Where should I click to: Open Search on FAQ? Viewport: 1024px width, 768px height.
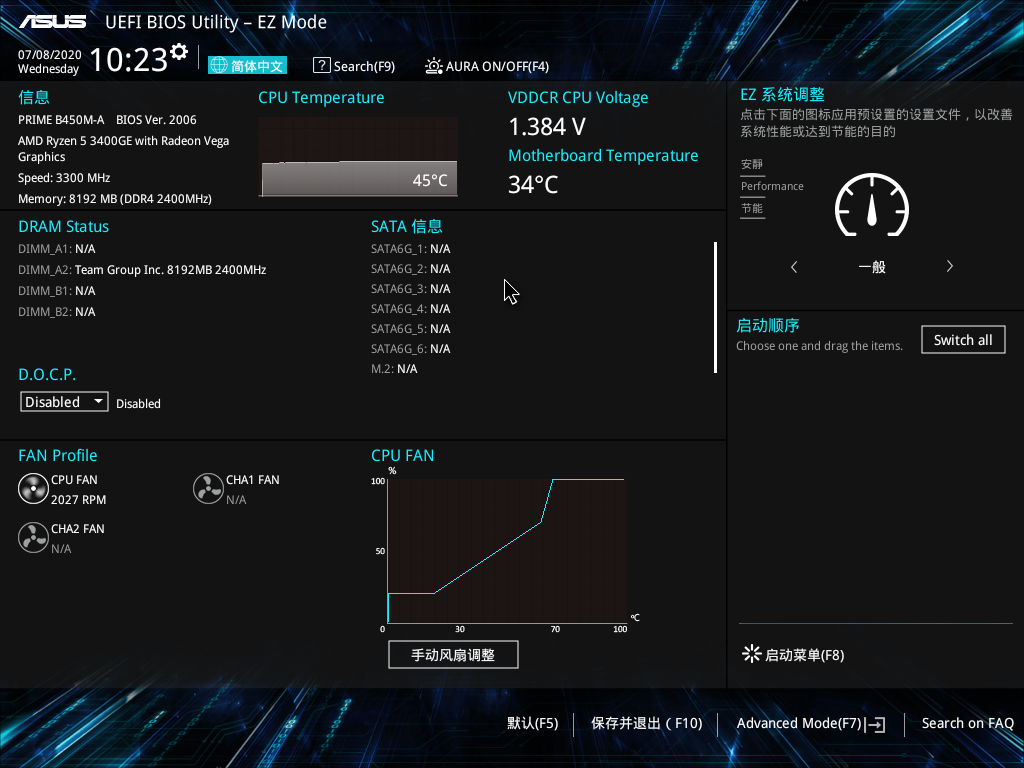[x=967, y=723]
